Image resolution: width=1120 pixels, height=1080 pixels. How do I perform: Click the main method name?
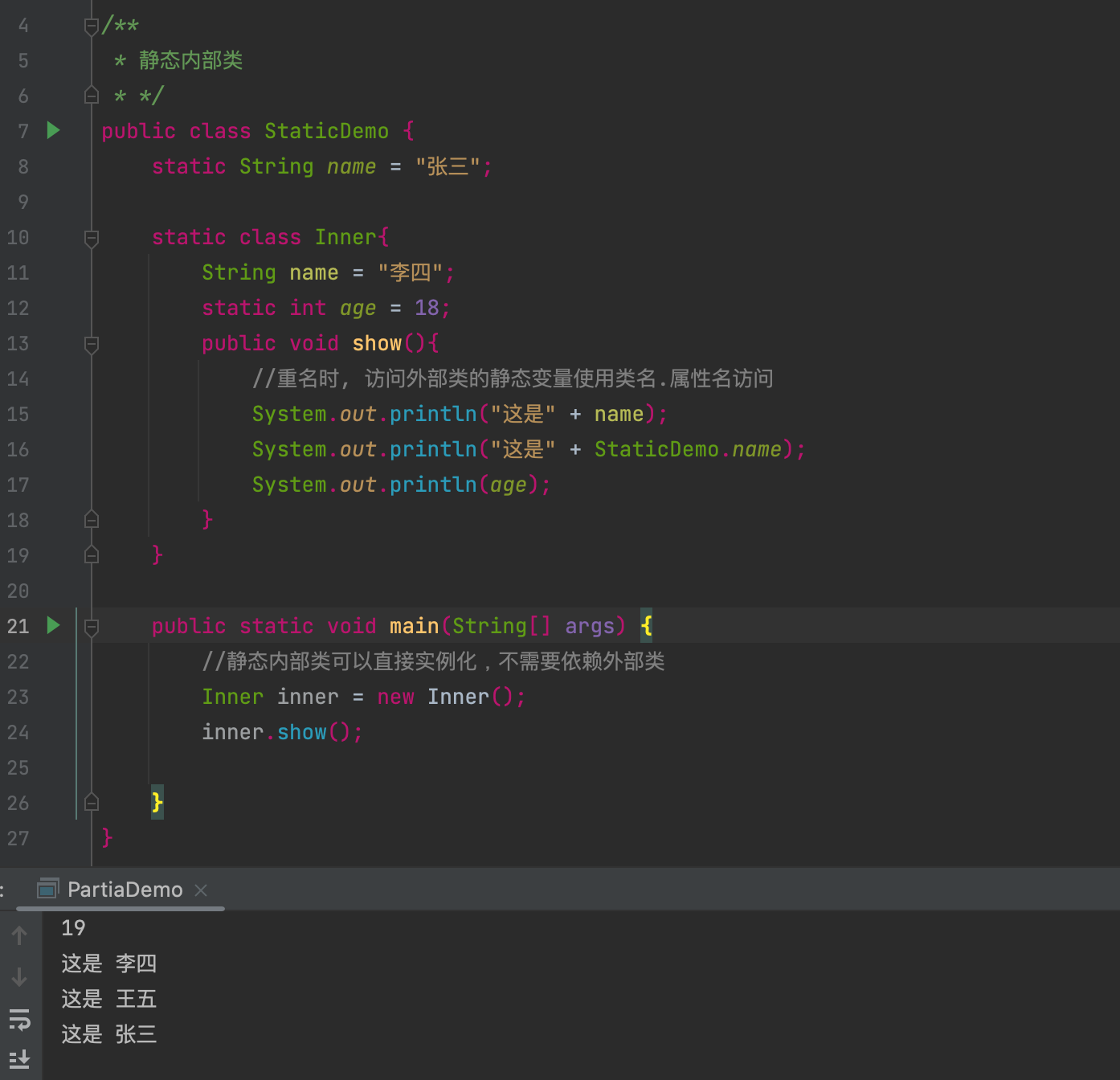[x=414, y=626]
